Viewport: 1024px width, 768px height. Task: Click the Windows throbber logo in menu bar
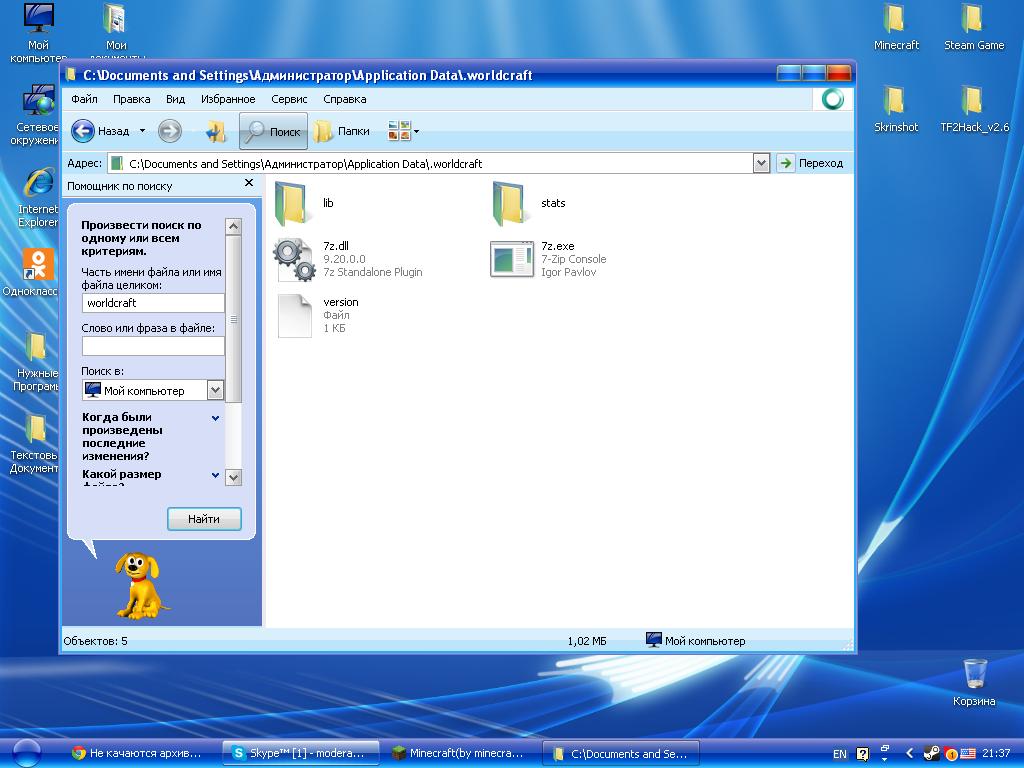pyautogui.click(x=833, y=99)
